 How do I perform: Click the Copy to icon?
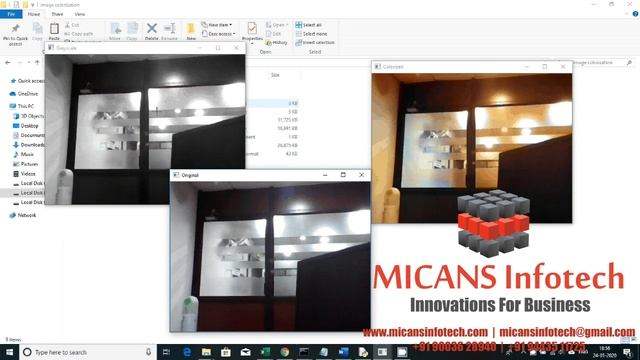pyautogui.click(x=132, y=29)
